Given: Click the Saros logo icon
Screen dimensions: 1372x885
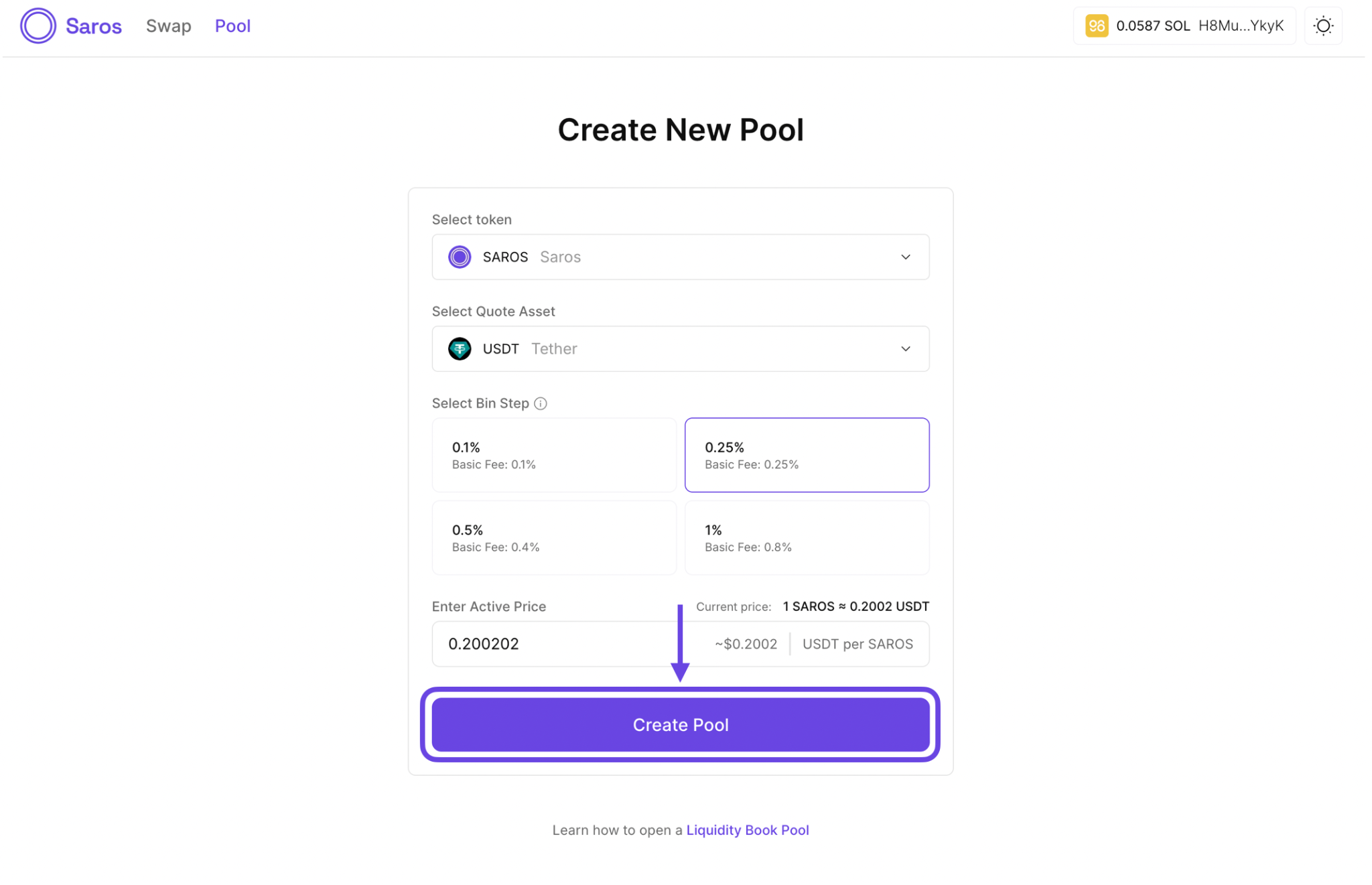Looking at the screenshot, I should [38, 26].
